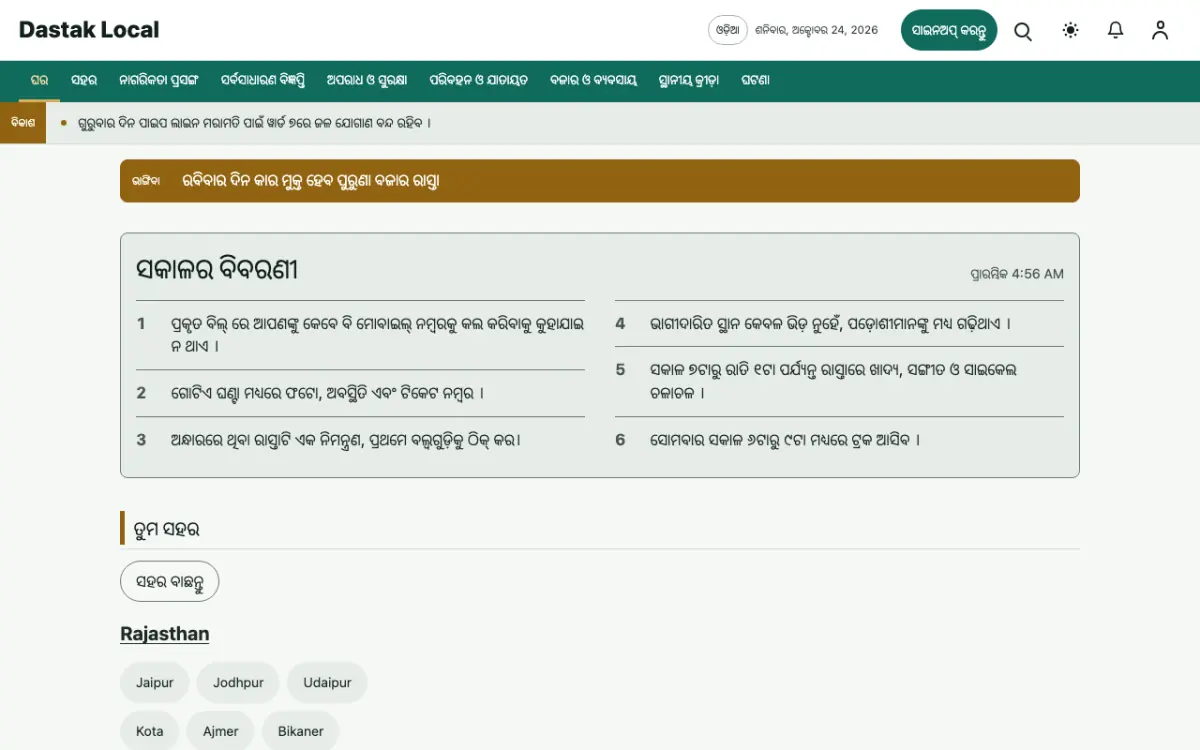Click the ତୁମ ସହର section heading

(166, 529)
